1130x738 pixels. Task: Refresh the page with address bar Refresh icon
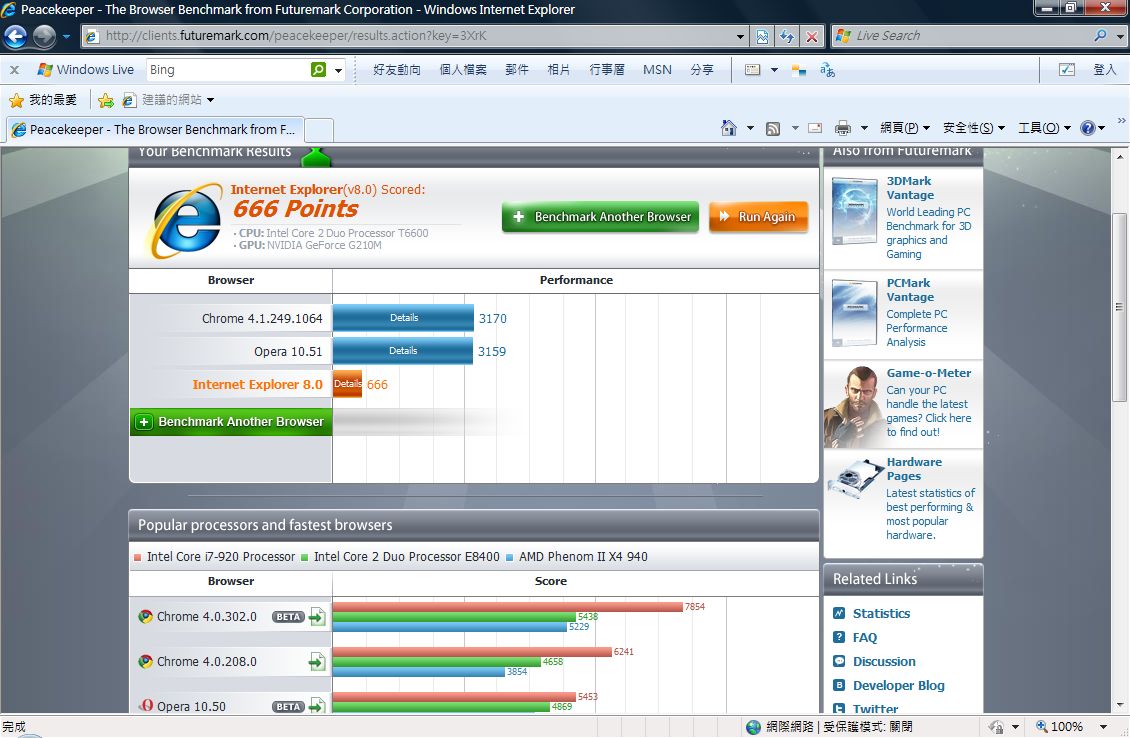point(787,36)
